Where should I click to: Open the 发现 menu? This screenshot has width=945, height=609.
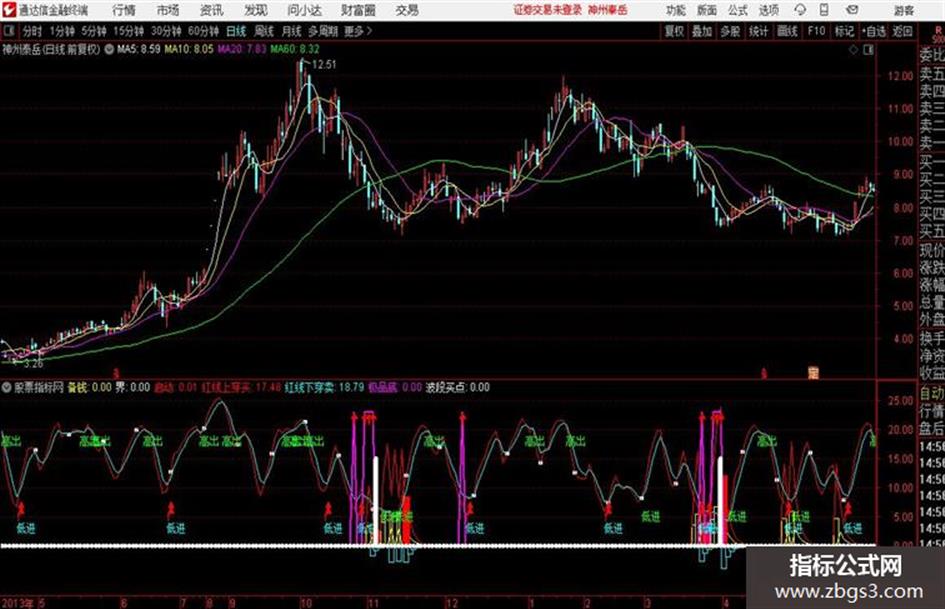pos(256,10)
